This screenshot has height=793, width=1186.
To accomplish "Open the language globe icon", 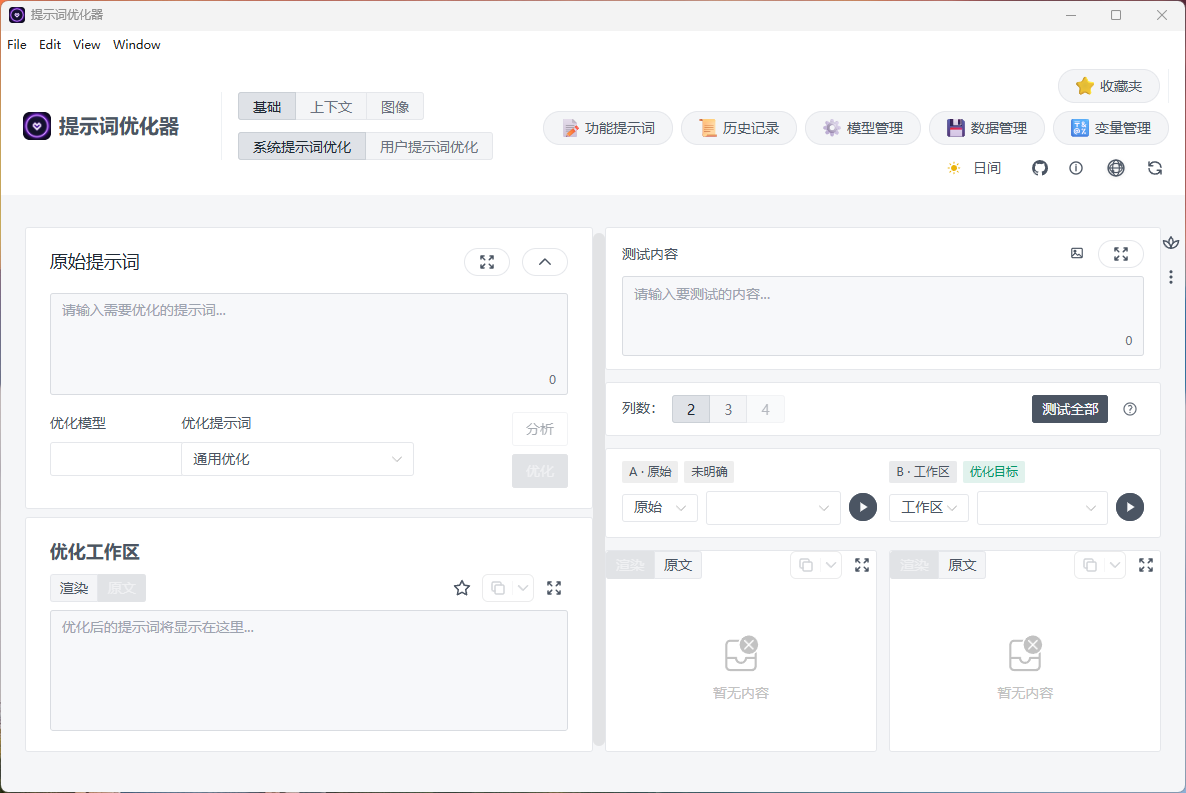I will click(1116, 168).
